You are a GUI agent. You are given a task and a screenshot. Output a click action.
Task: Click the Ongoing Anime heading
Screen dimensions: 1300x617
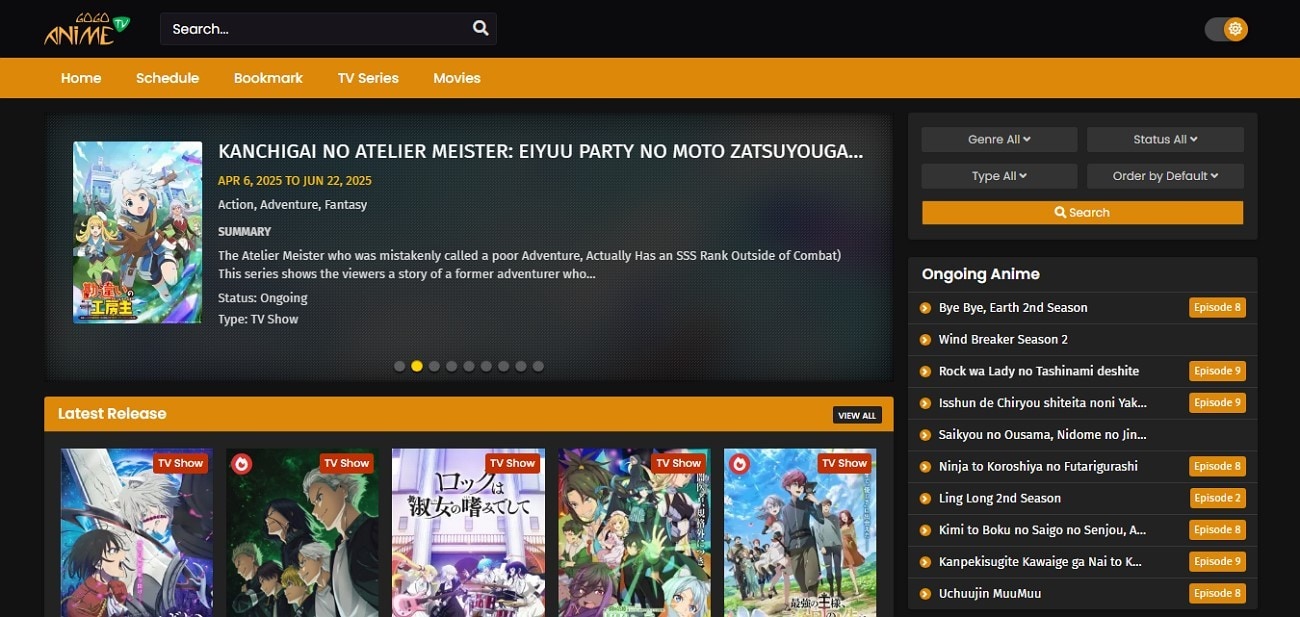point(981,274)
